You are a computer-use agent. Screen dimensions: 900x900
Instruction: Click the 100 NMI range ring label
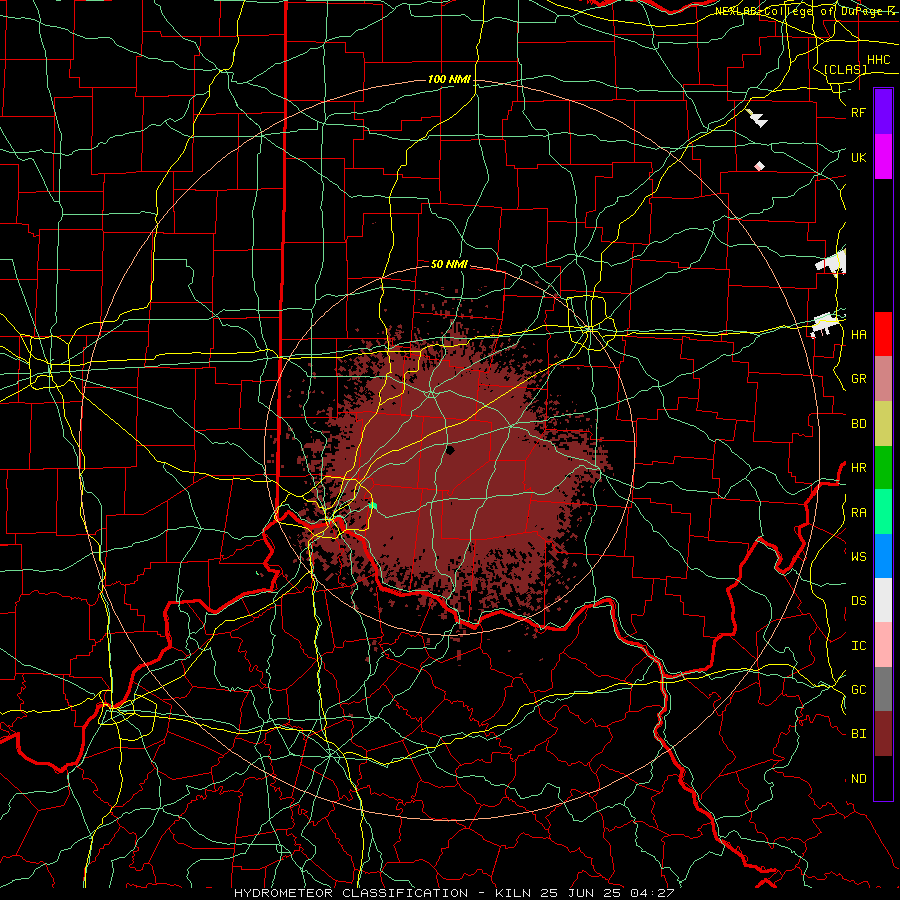pos(449,79)
